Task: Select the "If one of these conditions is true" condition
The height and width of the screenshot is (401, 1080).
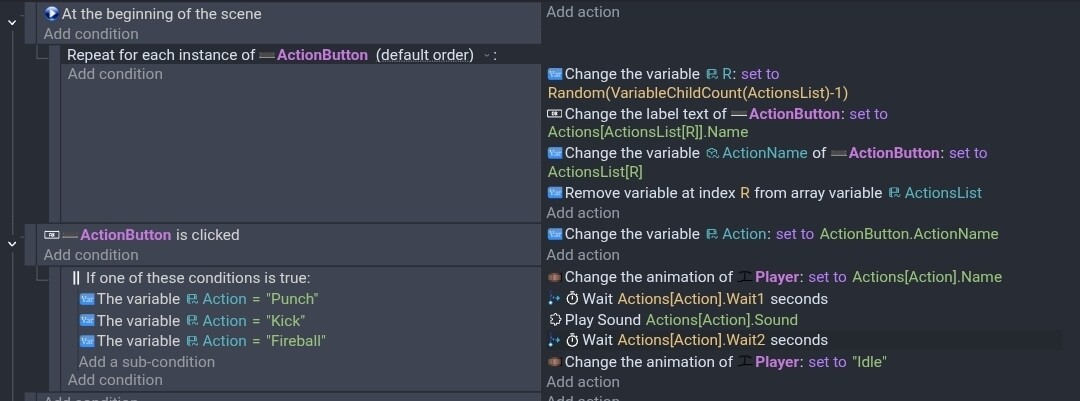Action: (x=198, y=277)
